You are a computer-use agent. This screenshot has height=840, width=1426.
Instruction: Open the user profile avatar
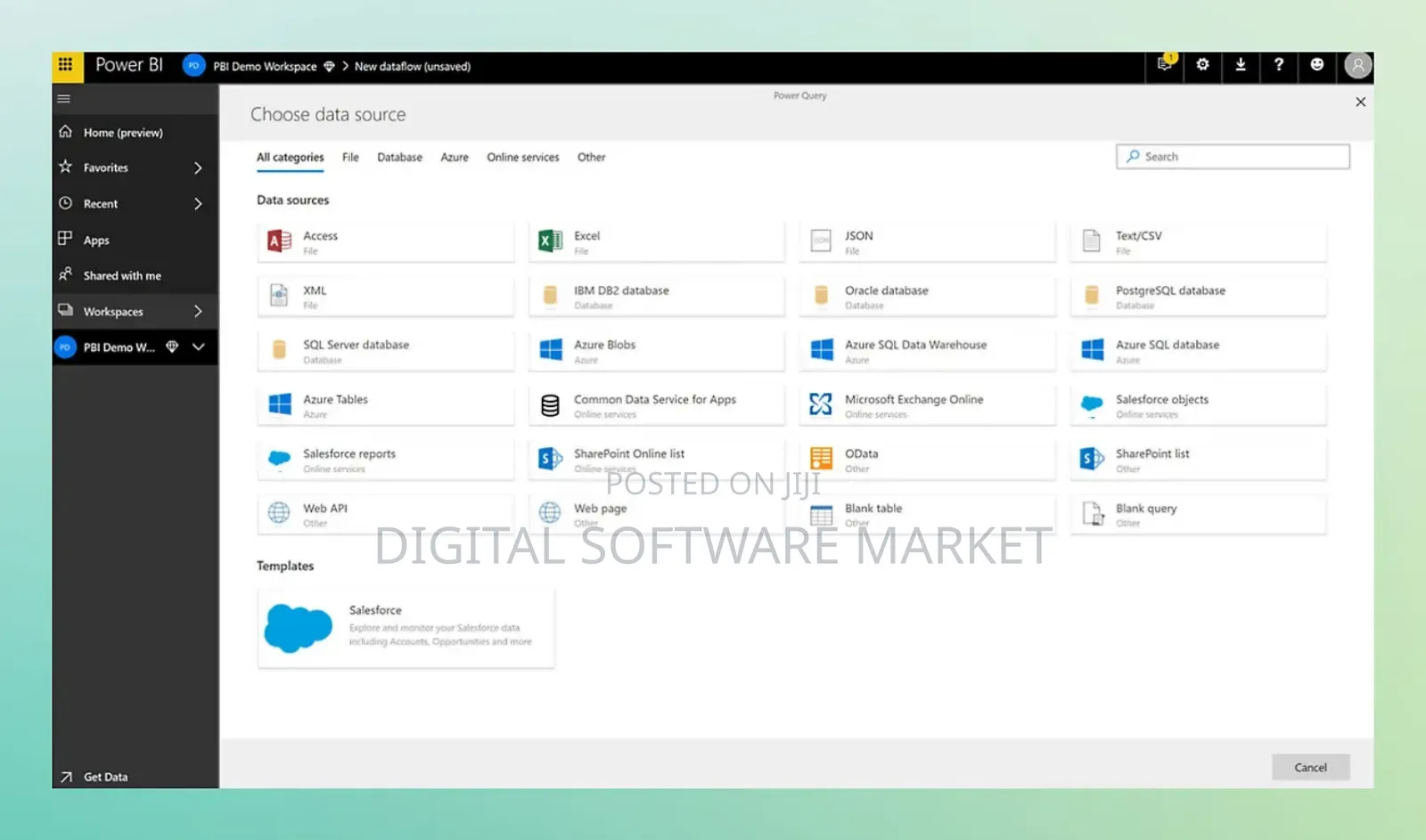[1357, 65]
